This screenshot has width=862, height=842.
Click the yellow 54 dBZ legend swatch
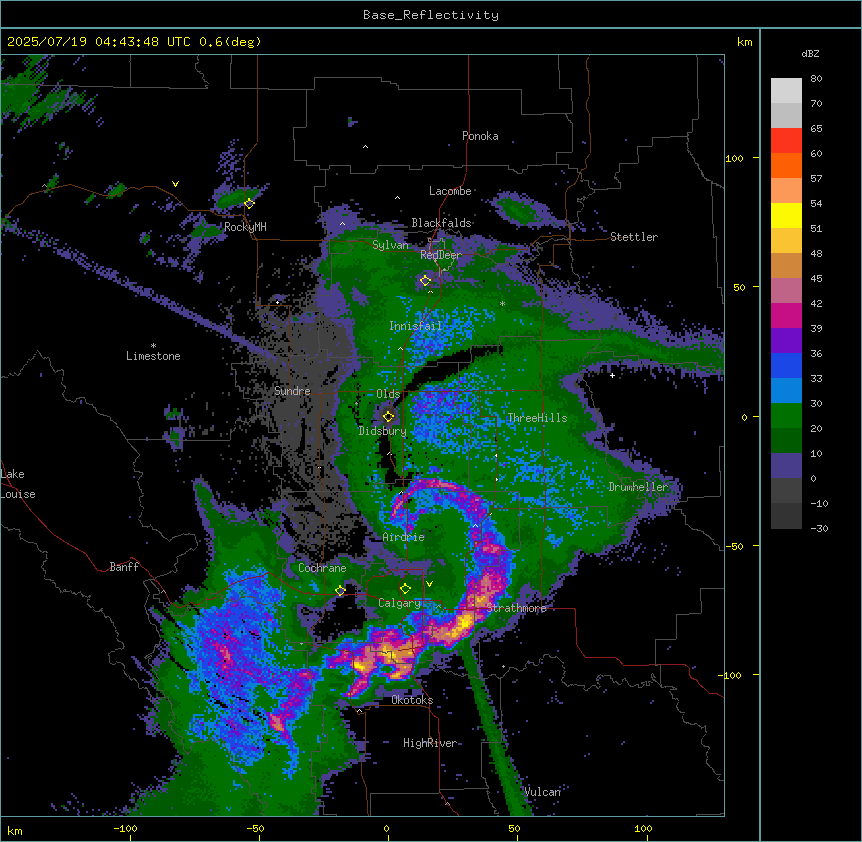click(x=786, y=215)
